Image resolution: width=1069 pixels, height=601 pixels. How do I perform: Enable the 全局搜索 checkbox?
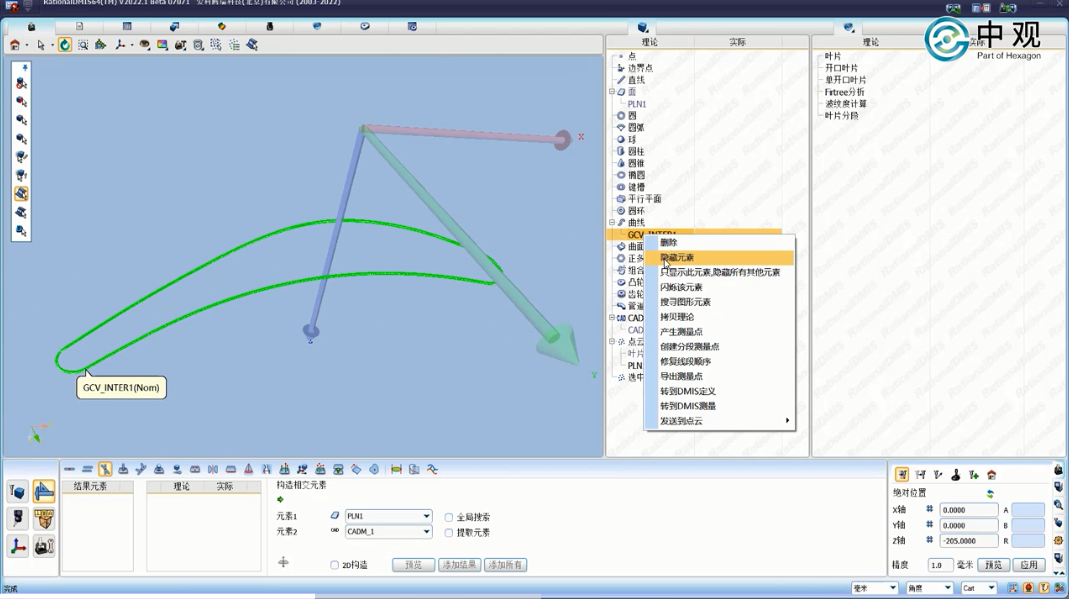coord(449,518)
